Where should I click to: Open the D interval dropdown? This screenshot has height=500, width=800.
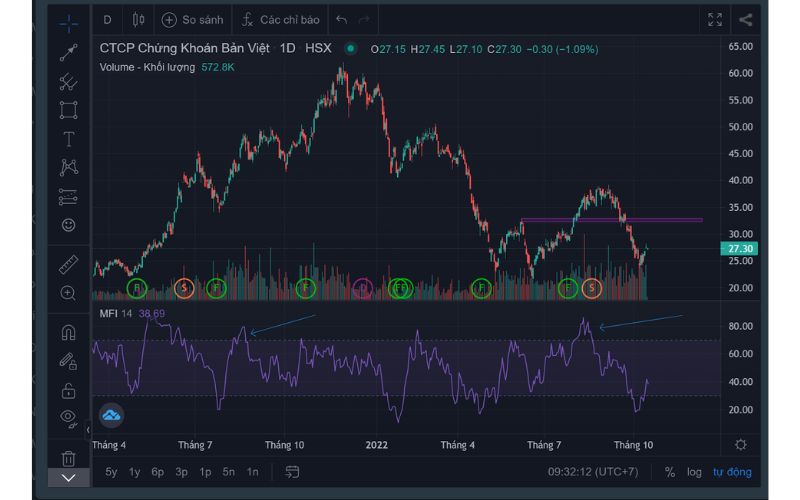click(x=107, y=19)
